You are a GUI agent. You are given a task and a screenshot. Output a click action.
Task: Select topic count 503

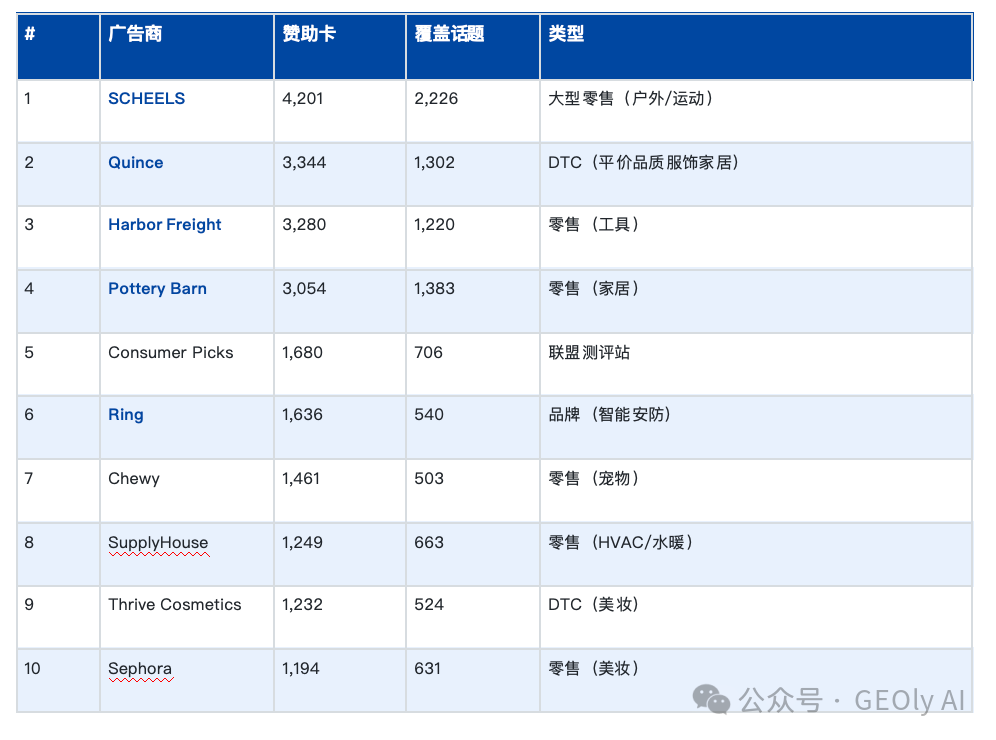click(x=429, y=479)
